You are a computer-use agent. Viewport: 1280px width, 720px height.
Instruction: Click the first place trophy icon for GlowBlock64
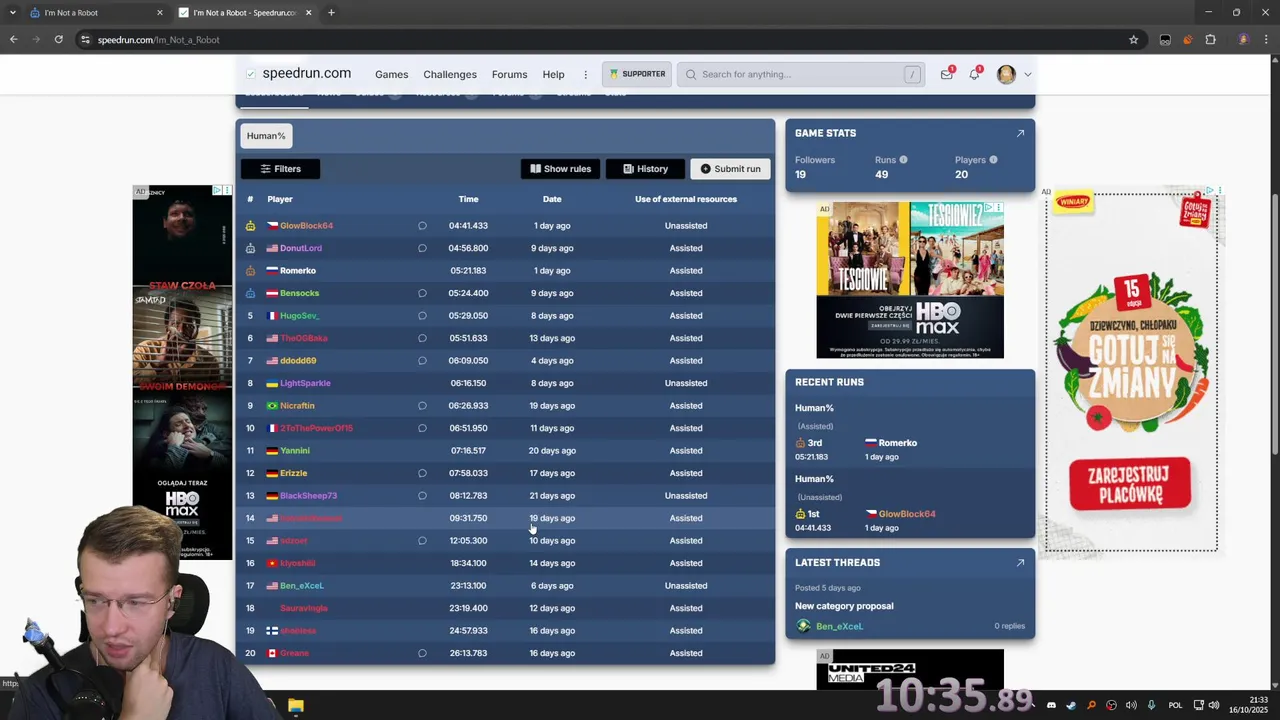click(x=250, y=226)
